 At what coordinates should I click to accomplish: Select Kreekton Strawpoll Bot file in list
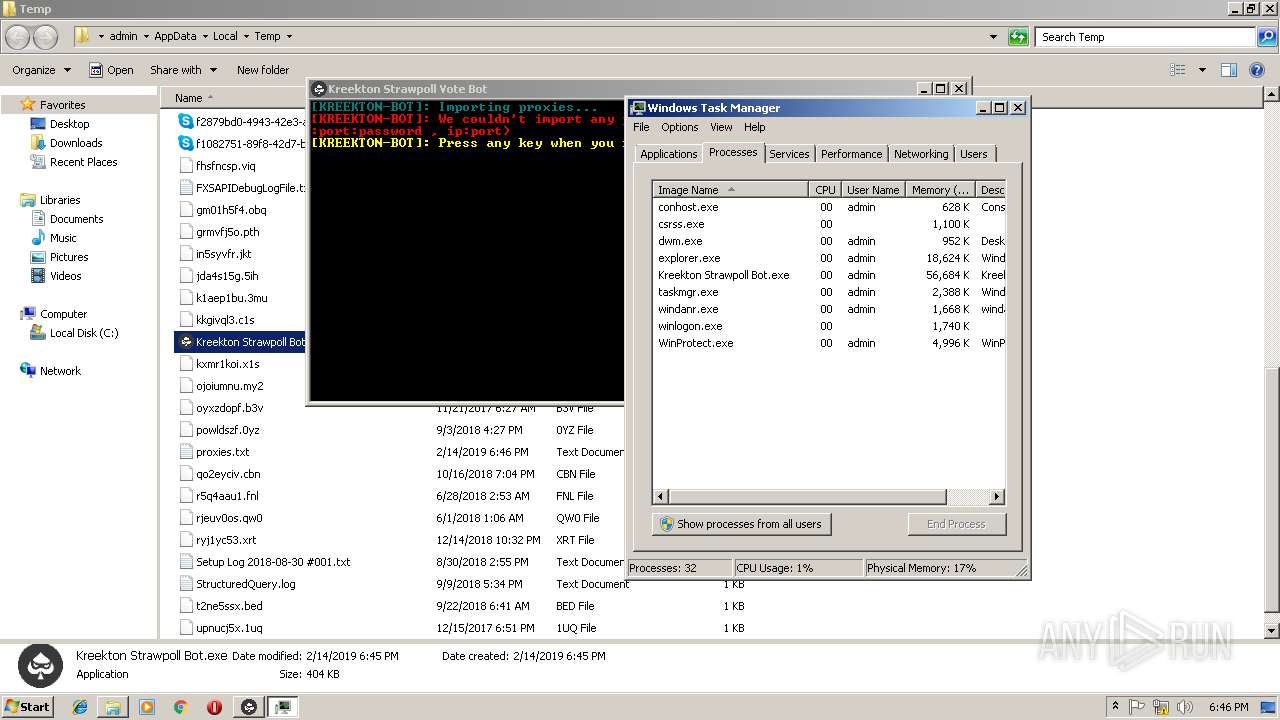pyautogui.click(x=242, y=342)
